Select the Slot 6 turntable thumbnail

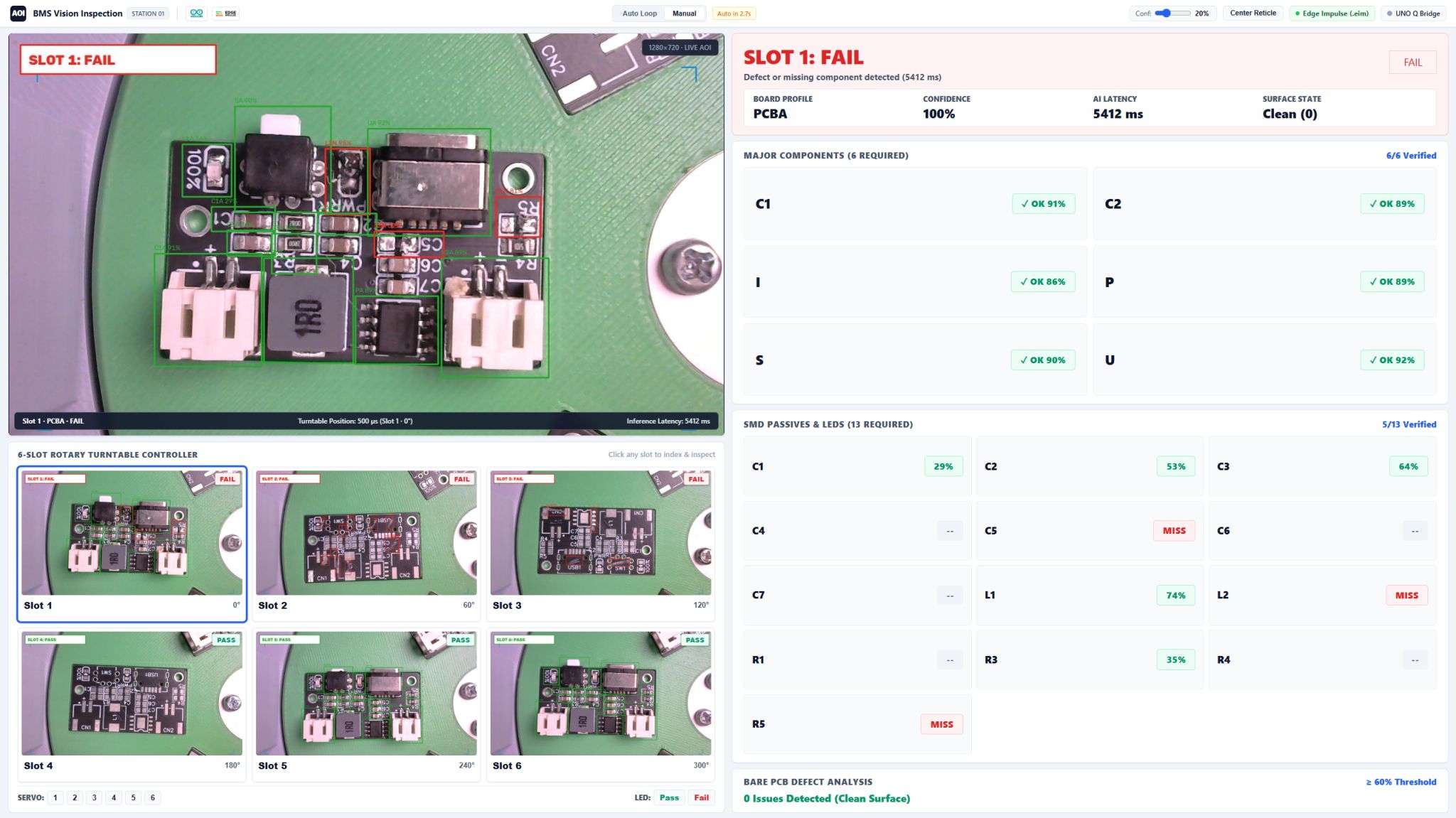[x=601, y=705]
